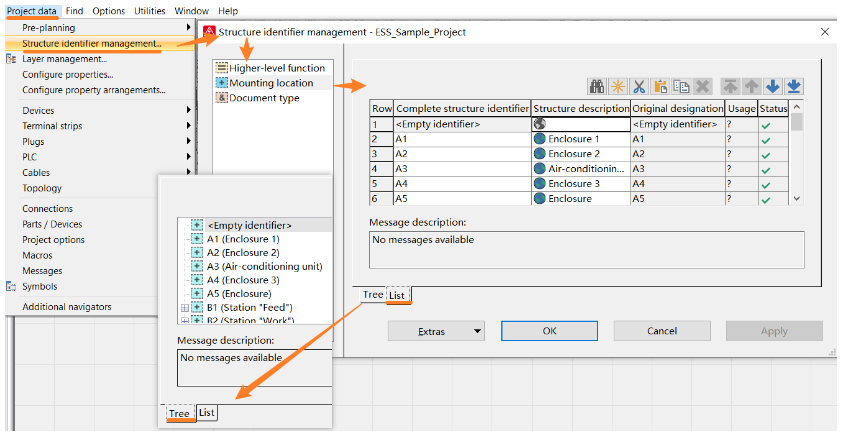Click the blue Move down arrow icon
Screen dimensions: 841x435
(x=772, y=86)
